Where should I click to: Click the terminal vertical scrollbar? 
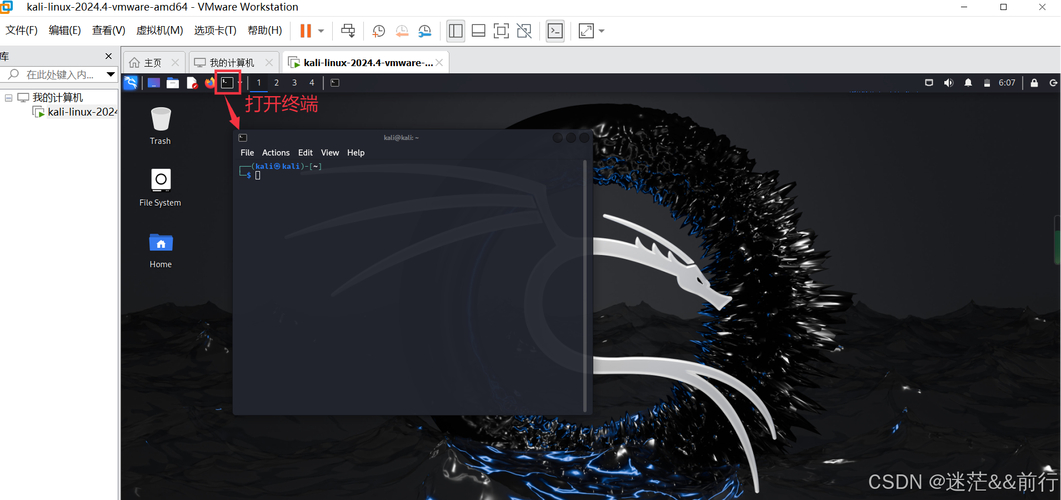point(585,285)
